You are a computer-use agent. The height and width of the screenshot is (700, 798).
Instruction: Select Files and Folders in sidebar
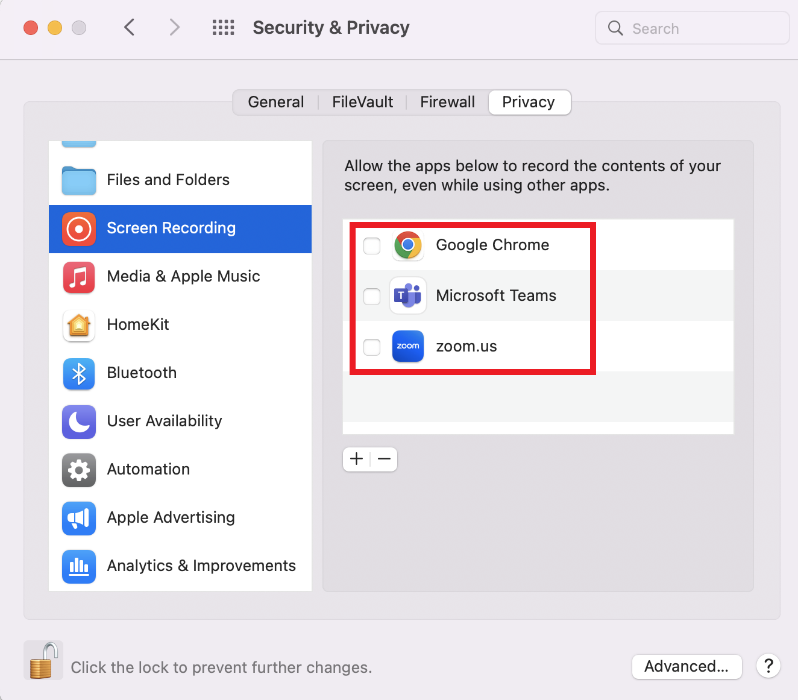[168, 180]
